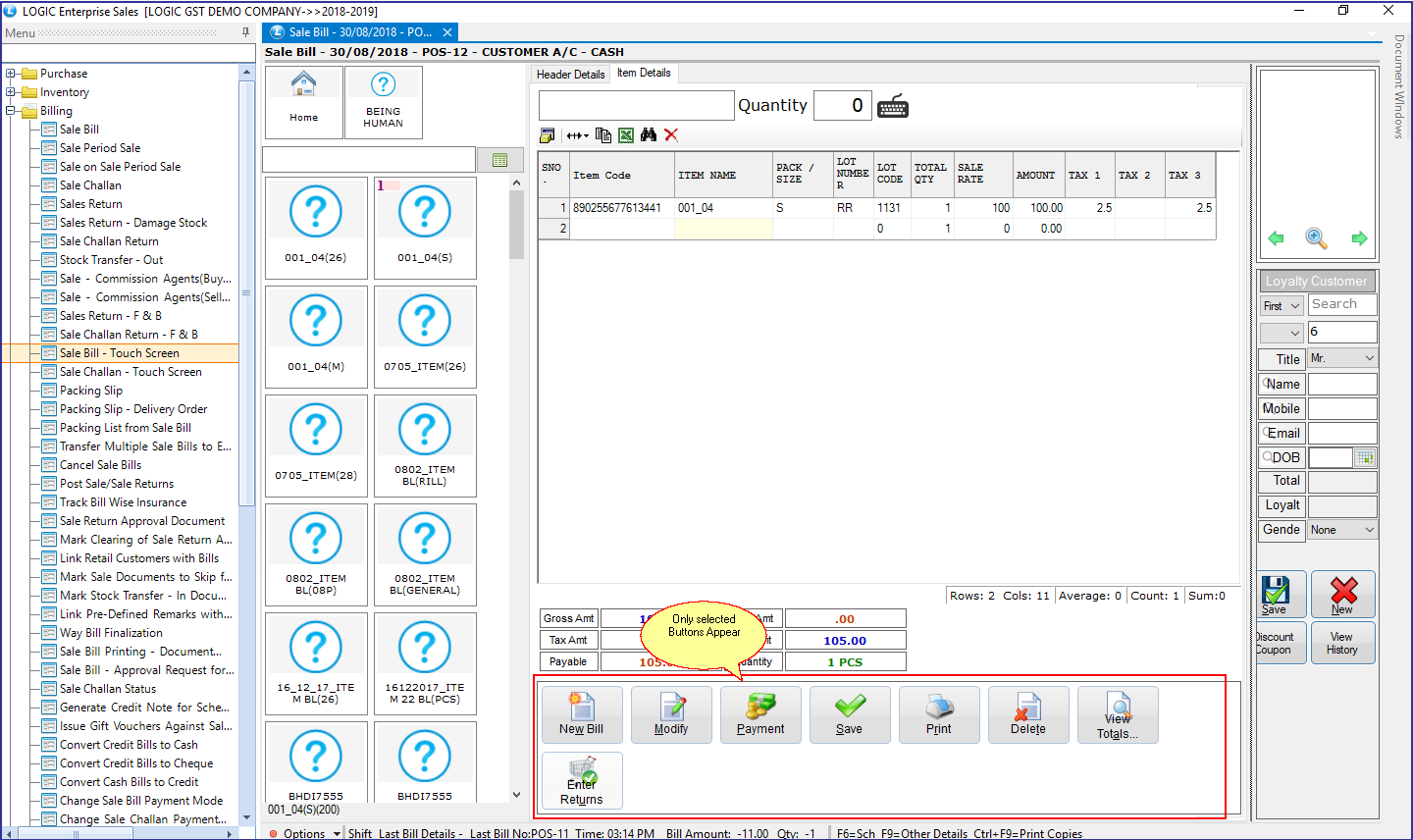This screenshot has height=840, width=1413.
Task: Click the Delete bill button
Action: (1028, 714)
